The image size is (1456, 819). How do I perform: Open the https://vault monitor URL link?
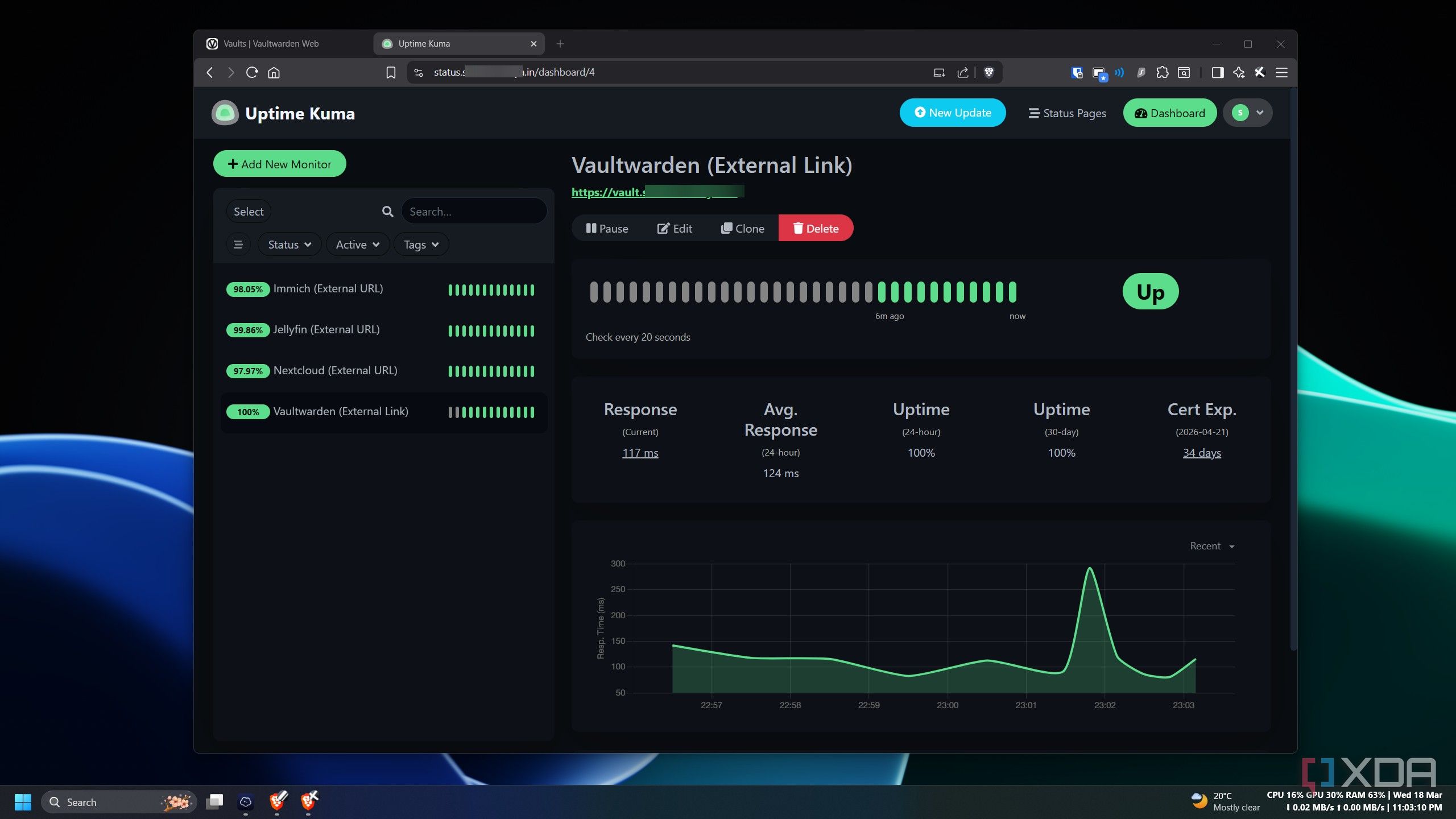(657, 192)
